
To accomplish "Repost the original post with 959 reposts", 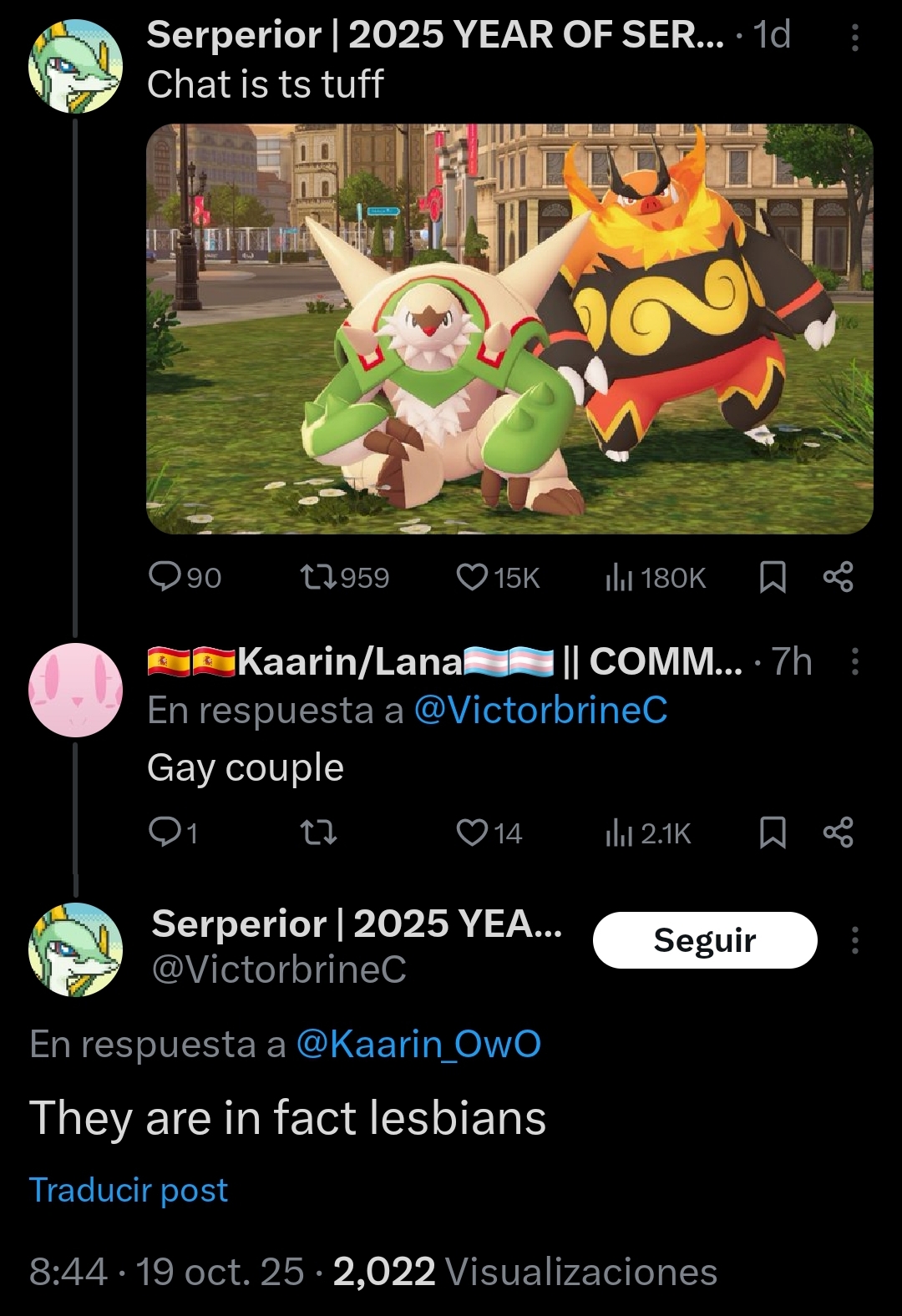I will click(344, 577).
